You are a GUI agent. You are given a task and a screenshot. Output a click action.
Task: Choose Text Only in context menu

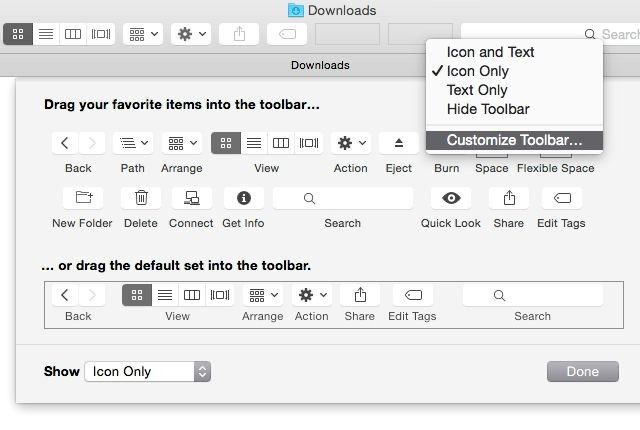pos(477,90)
